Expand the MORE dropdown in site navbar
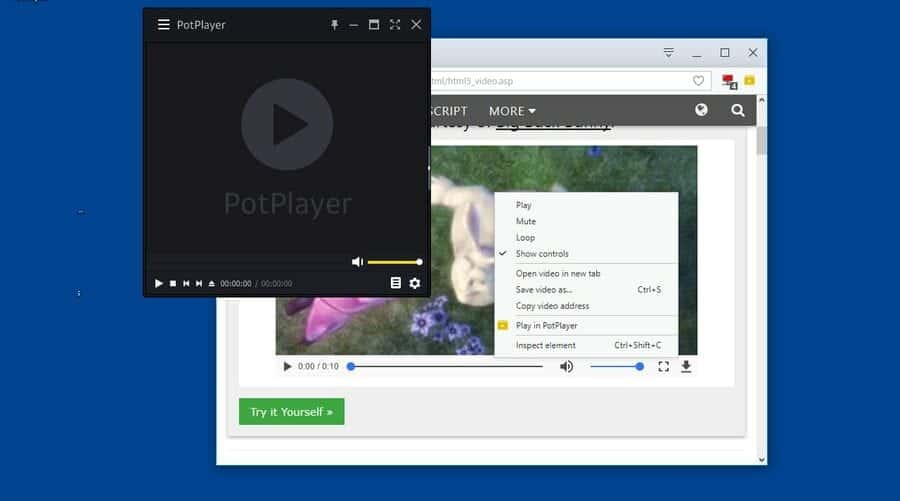This screenshot has width=900, height=501. tap(513, 111)
